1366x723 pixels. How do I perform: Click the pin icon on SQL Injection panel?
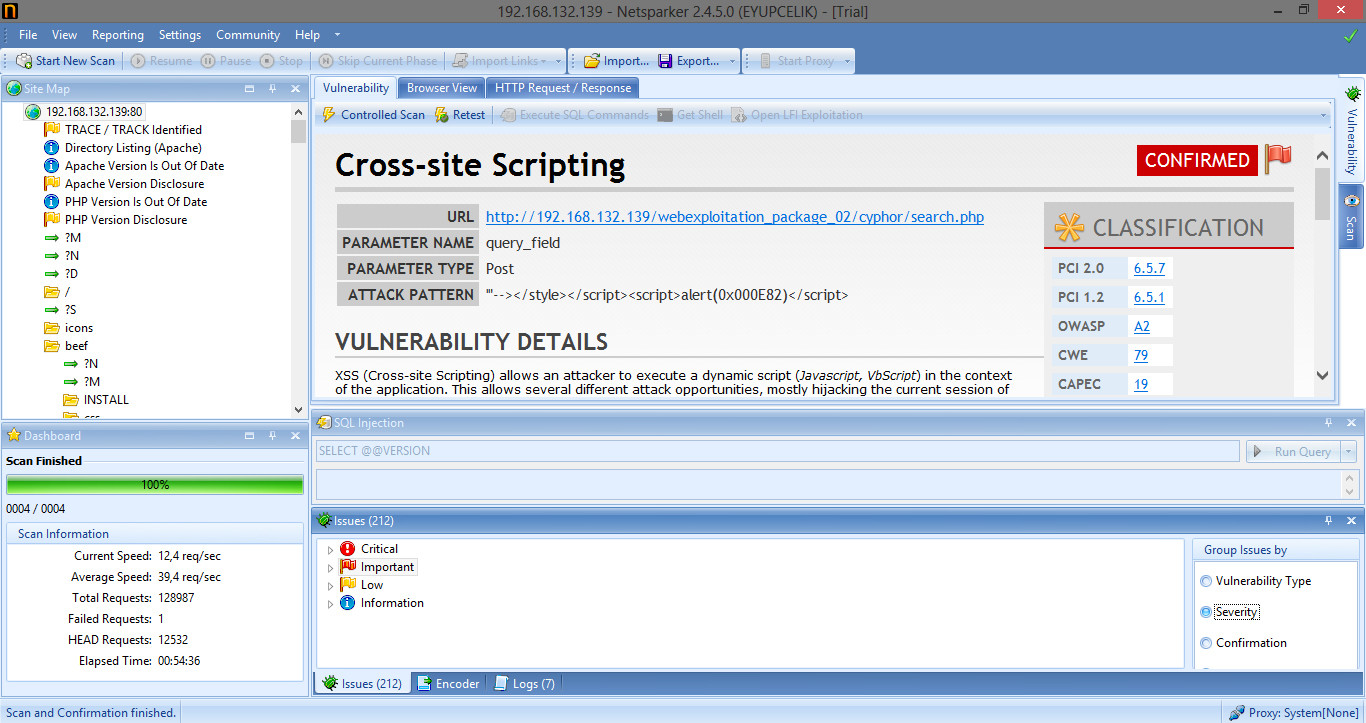(x=1329, y=423)
